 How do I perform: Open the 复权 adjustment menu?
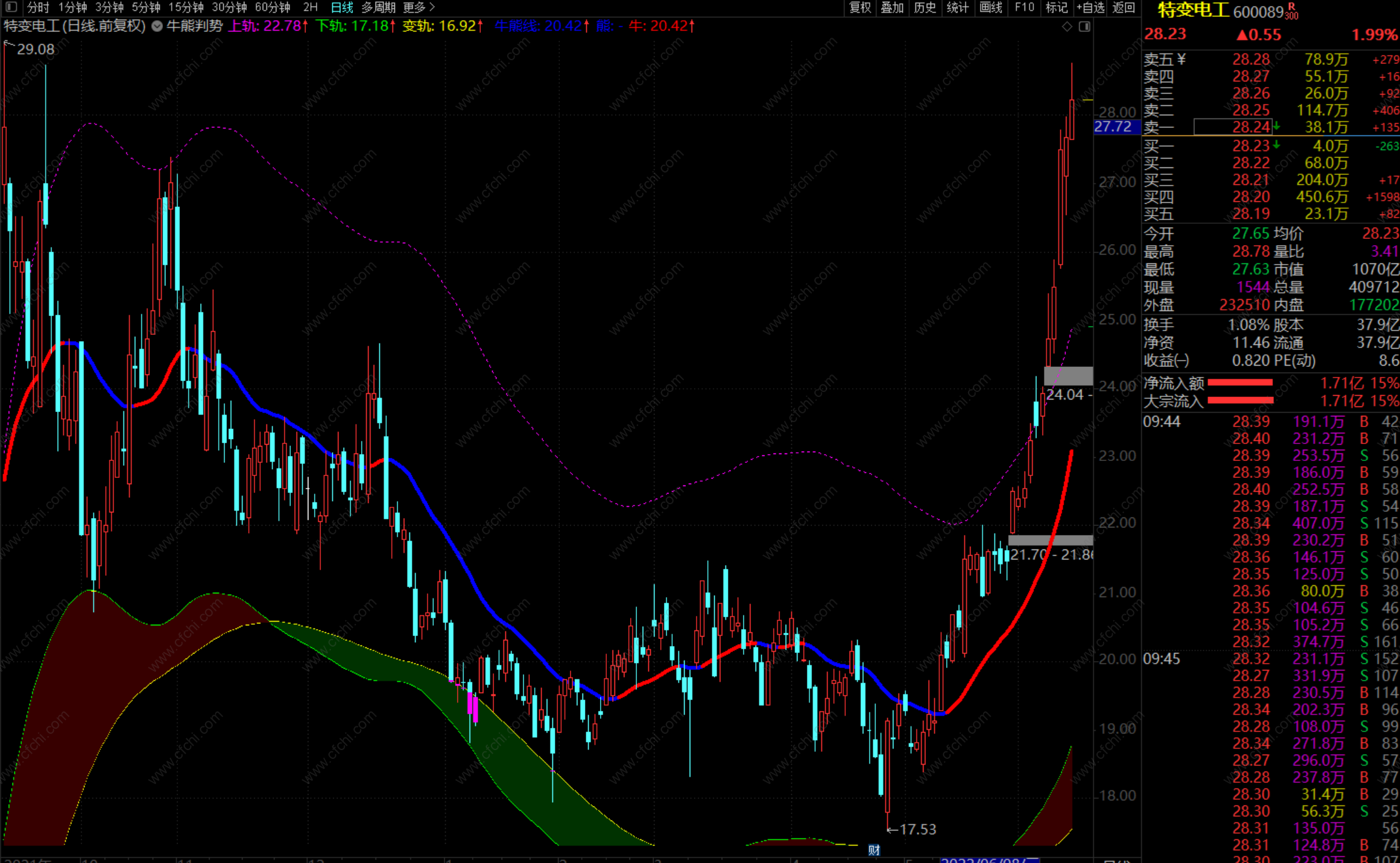click(860, 8)
